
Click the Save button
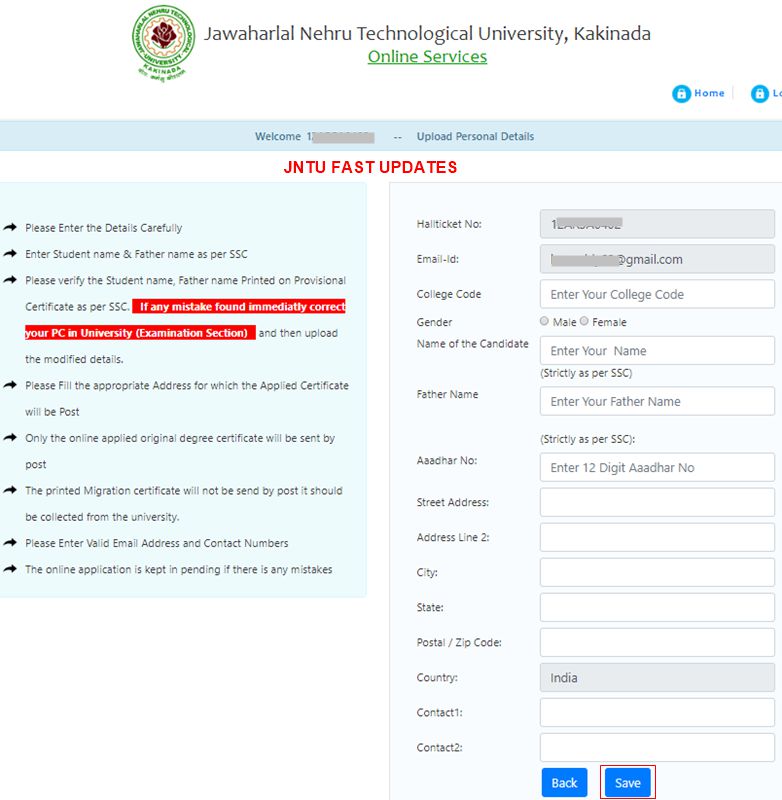(x=627, y=783)
